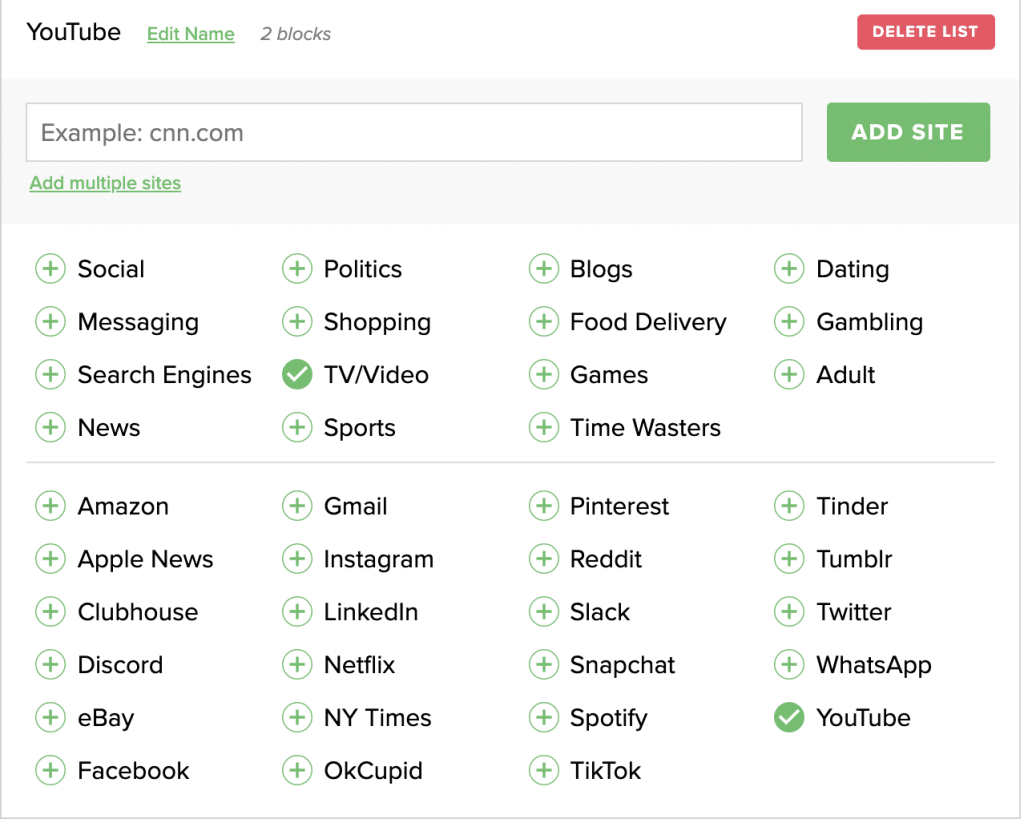Block Netflix

point(297,664)
